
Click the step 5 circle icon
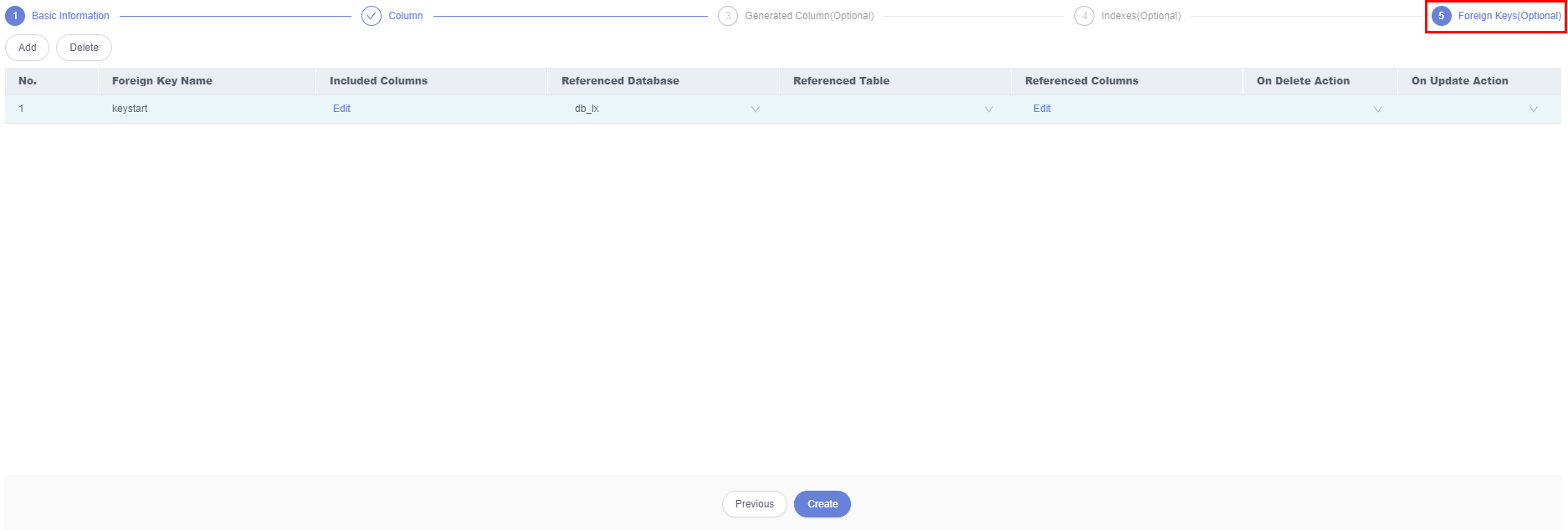coord(1441,16)
